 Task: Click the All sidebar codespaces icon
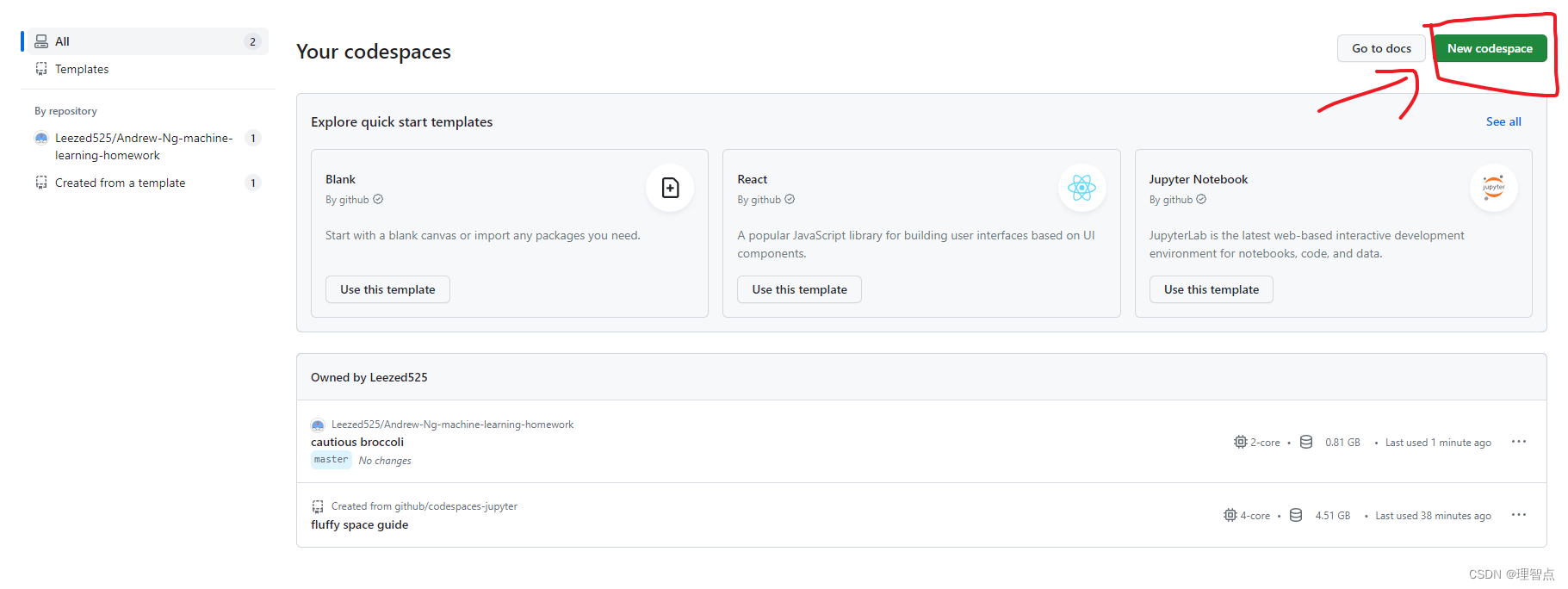[41, 41]
